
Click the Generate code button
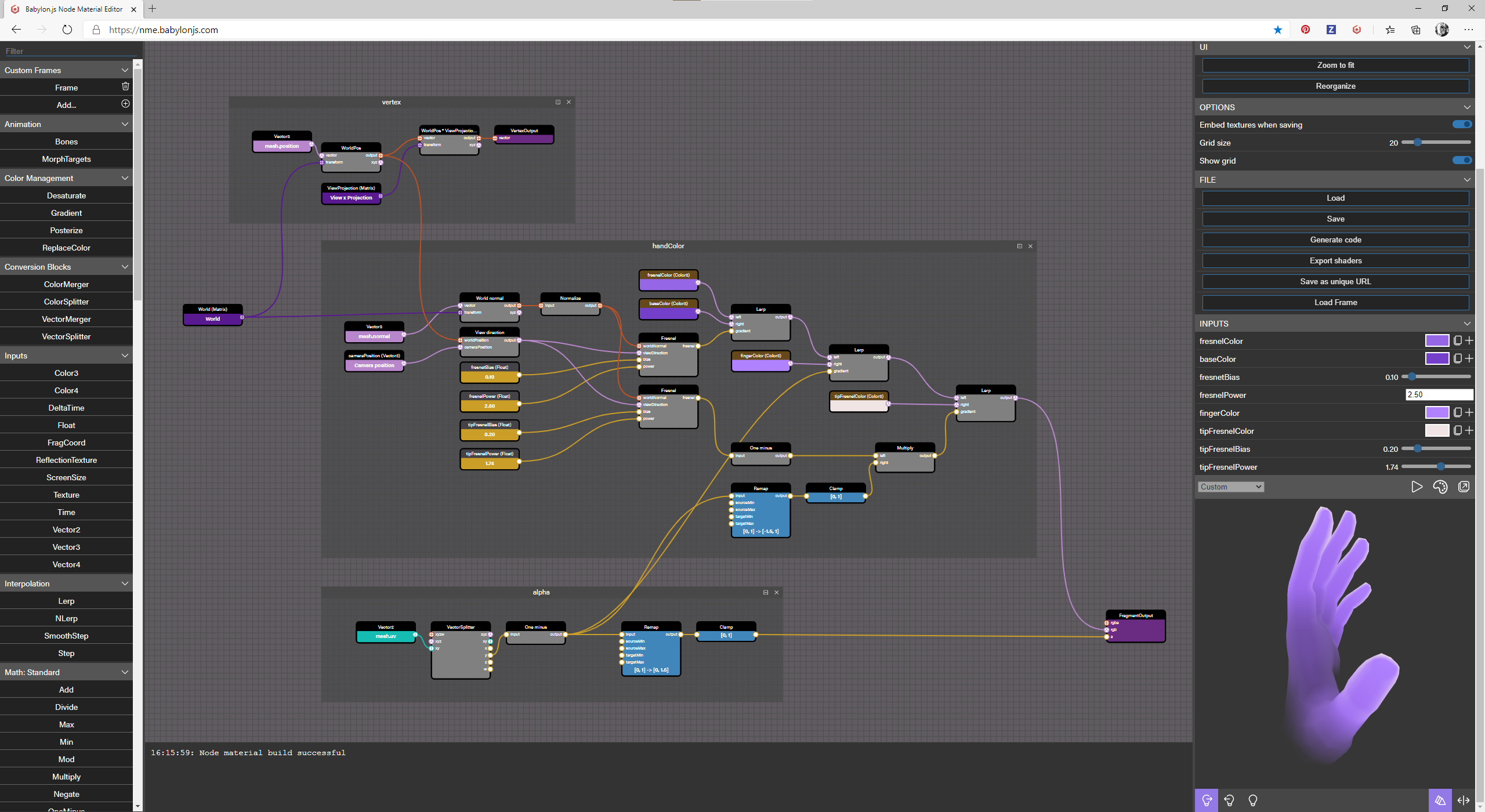point(1335,240)
